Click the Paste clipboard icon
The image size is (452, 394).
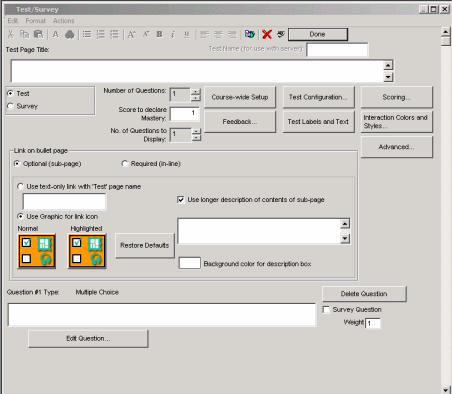pyautogui.click(x=39, y=34)
